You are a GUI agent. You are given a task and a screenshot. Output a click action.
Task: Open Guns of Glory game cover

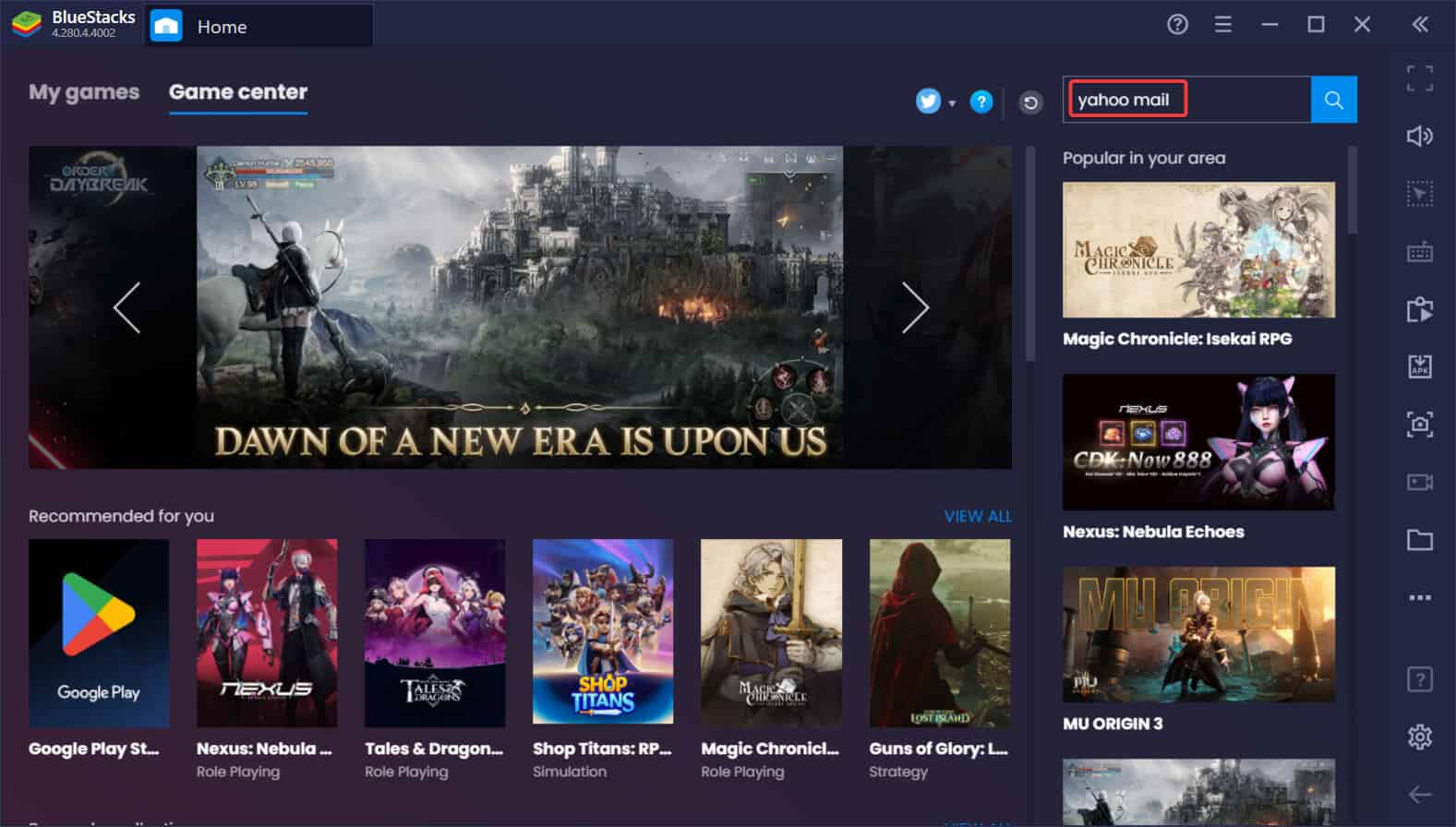click(x=940, y=632)
